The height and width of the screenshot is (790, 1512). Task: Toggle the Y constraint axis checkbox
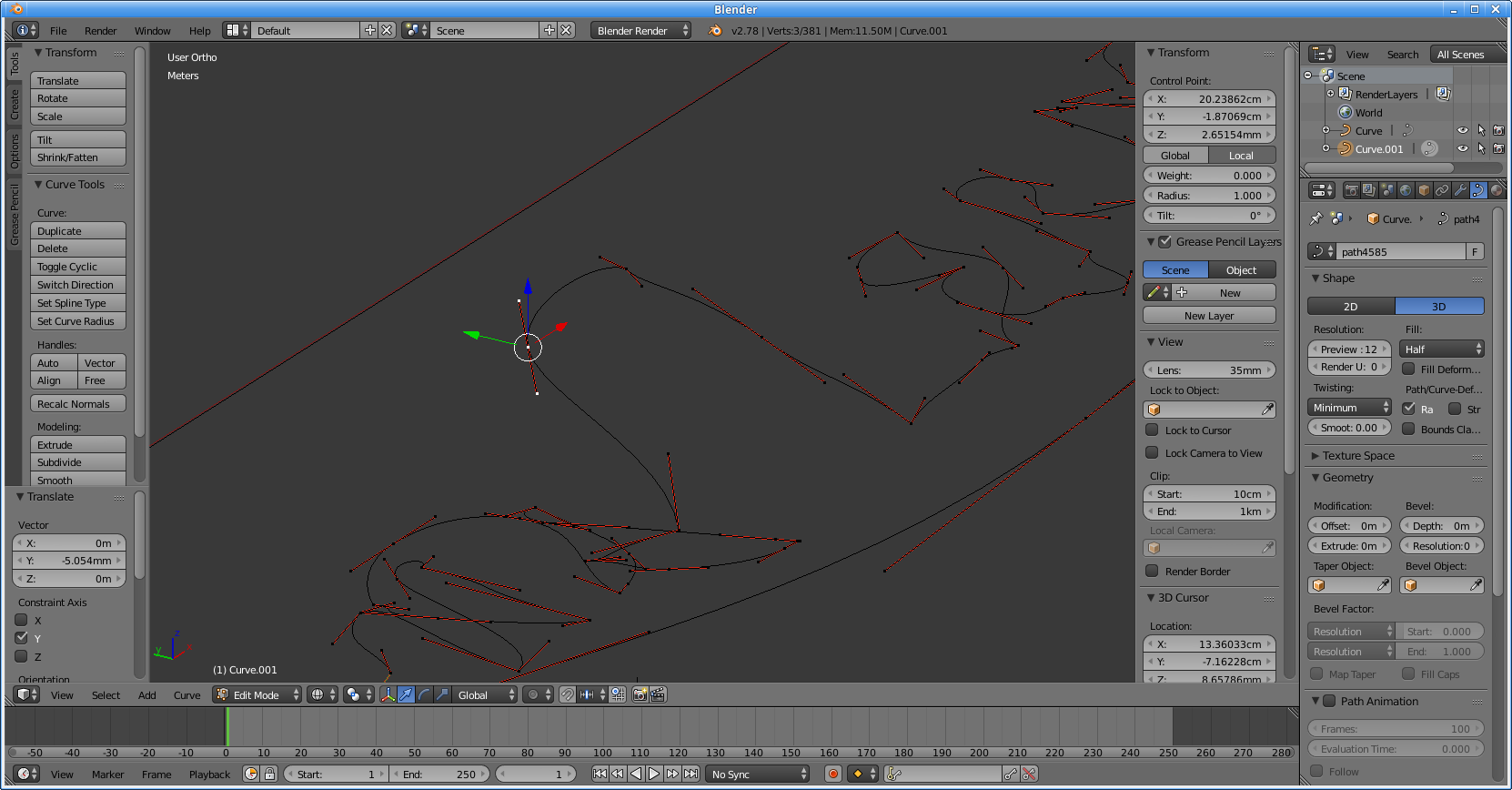(x=22, y=638)
